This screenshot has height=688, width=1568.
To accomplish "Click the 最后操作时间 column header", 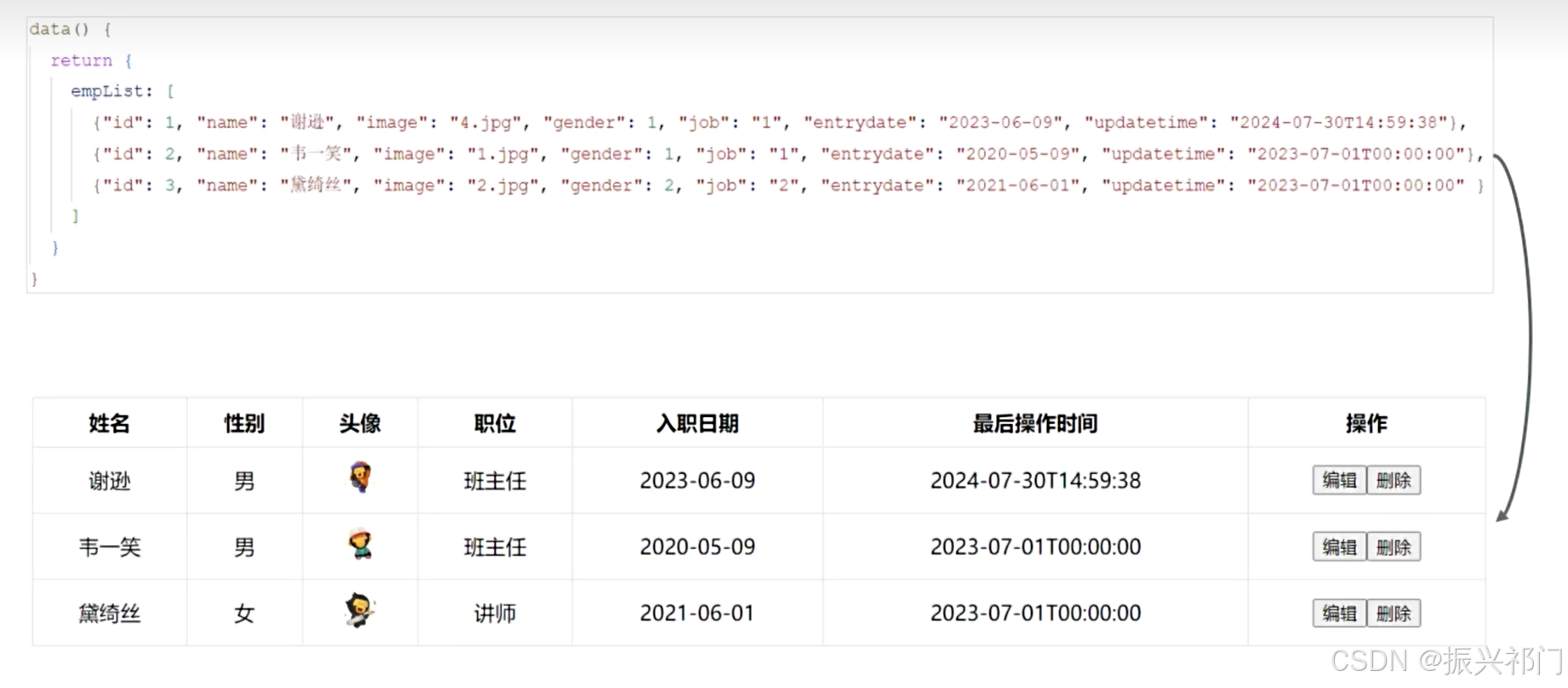I will (x=1035, y=423).
